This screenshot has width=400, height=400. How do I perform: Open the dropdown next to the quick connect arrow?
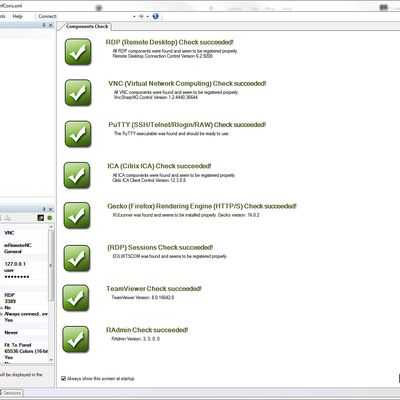(x=147, y=16)
